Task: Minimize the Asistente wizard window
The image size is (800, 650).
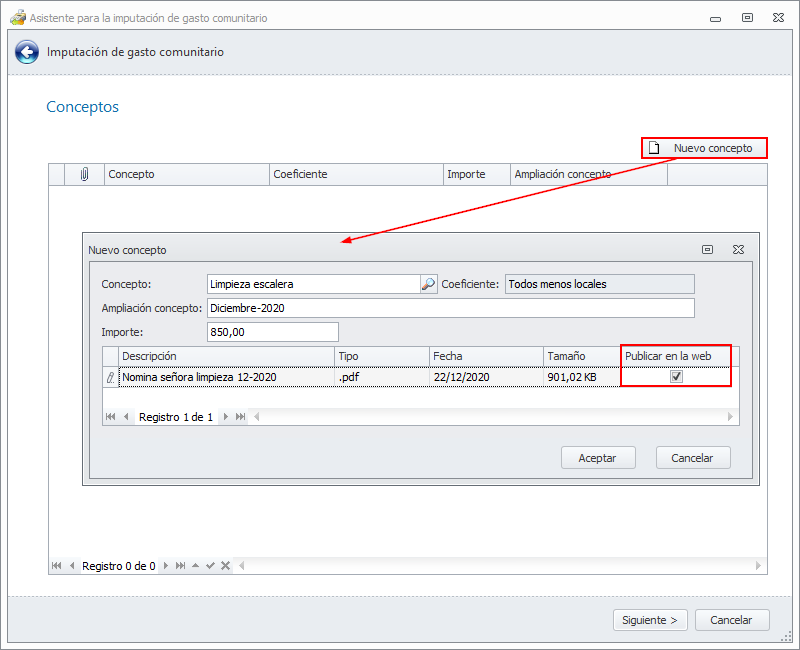Action: tap(715, 18)
